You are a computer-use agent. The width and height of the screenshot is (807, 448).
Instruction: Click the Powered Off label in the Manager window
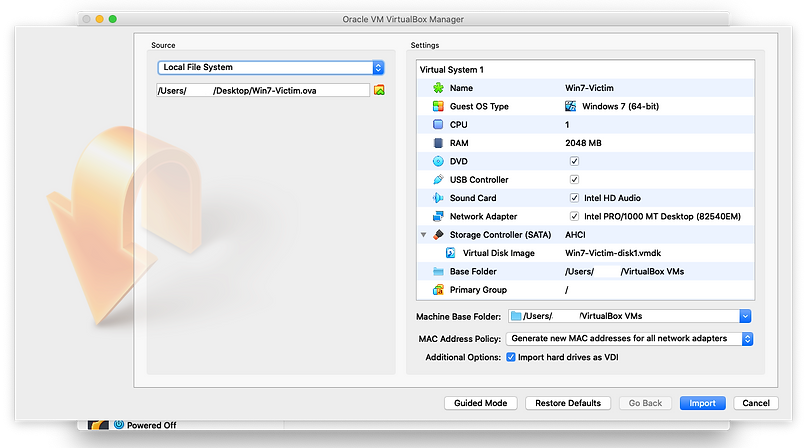[151, 425]
